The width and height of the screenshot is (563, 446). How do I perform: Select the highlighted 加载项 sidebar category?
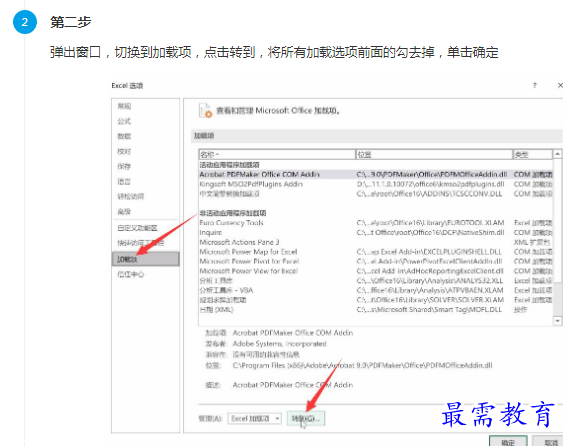tap(145, 259)
